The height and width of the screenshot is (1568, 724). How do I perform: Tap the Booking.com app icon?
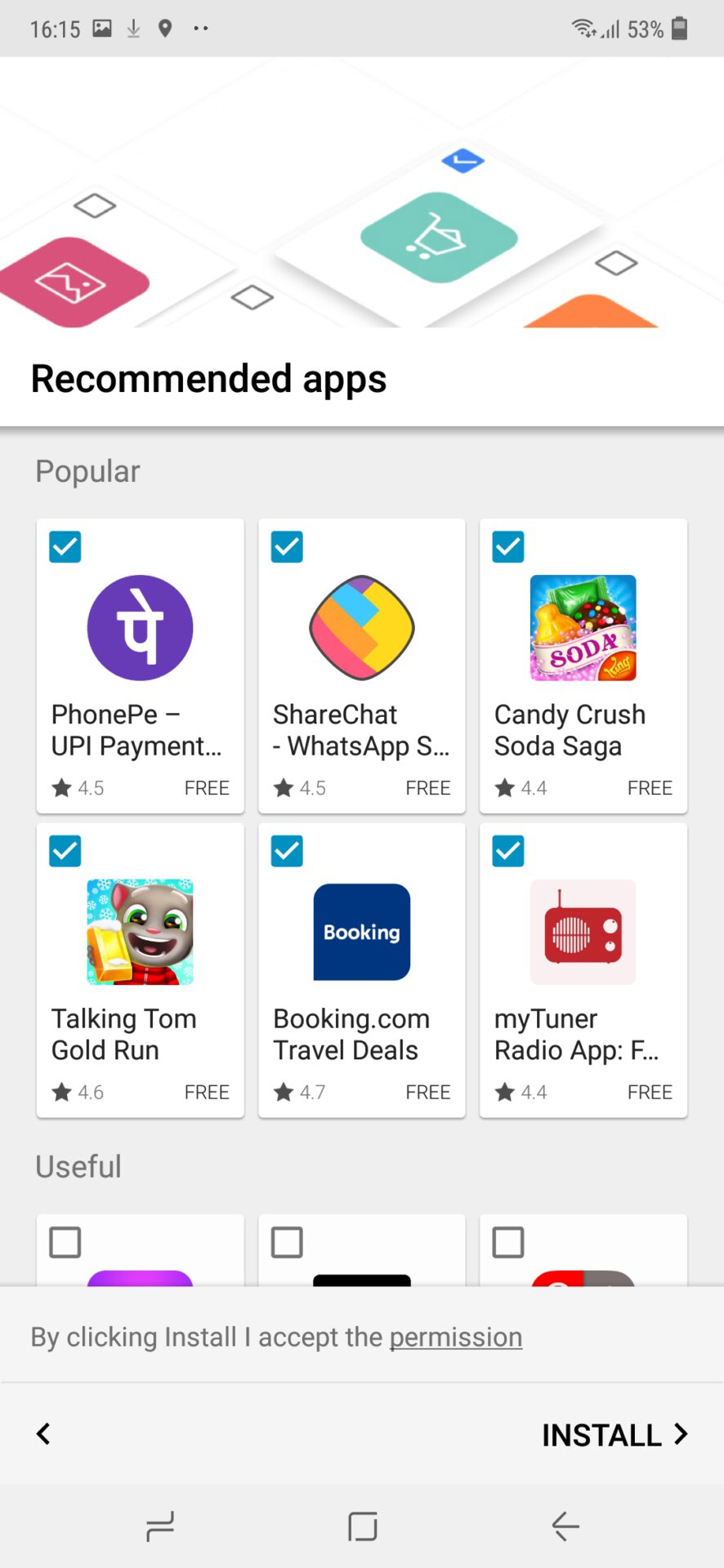[361, 932]
